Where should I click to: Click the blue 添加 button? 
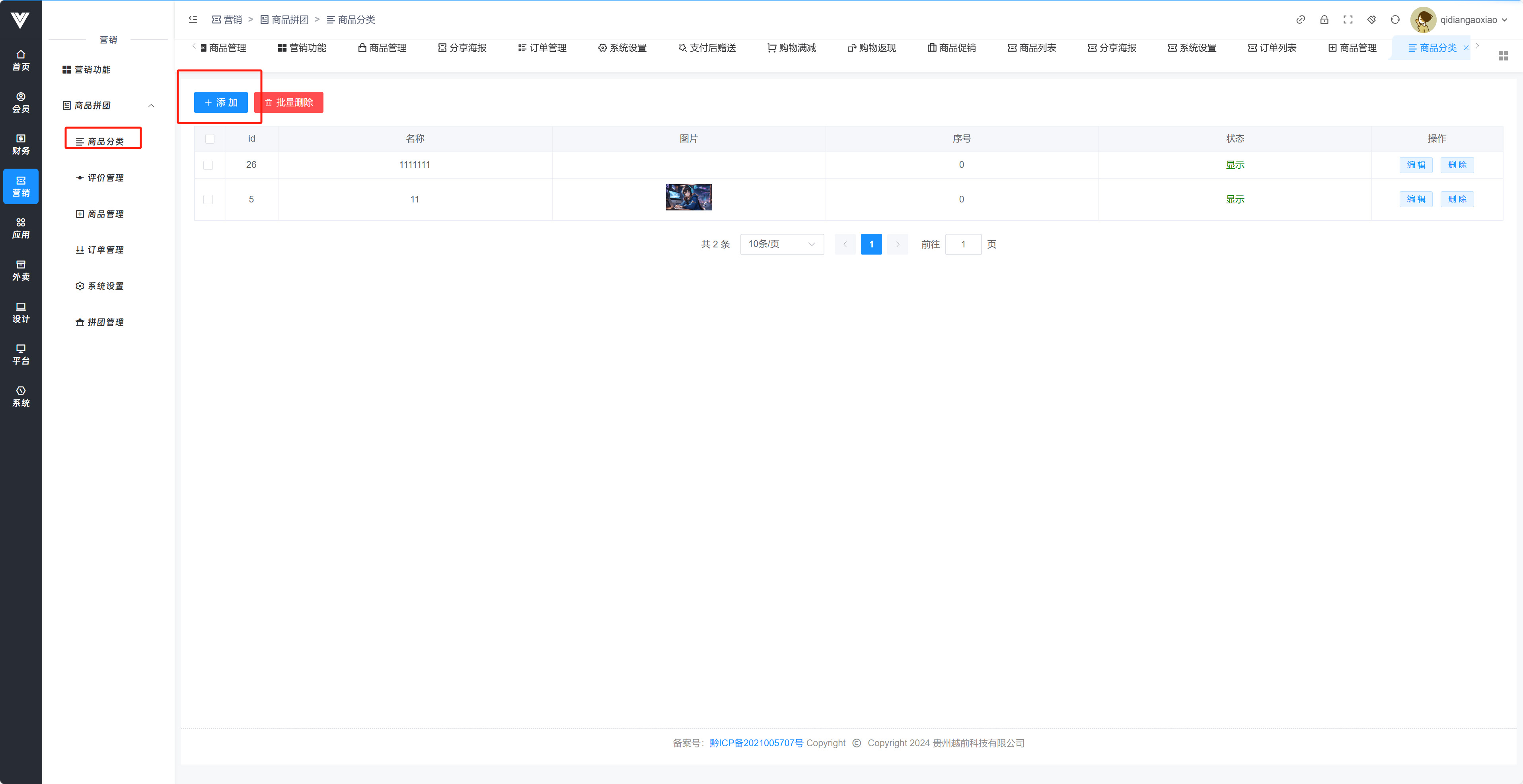[220, 102]
